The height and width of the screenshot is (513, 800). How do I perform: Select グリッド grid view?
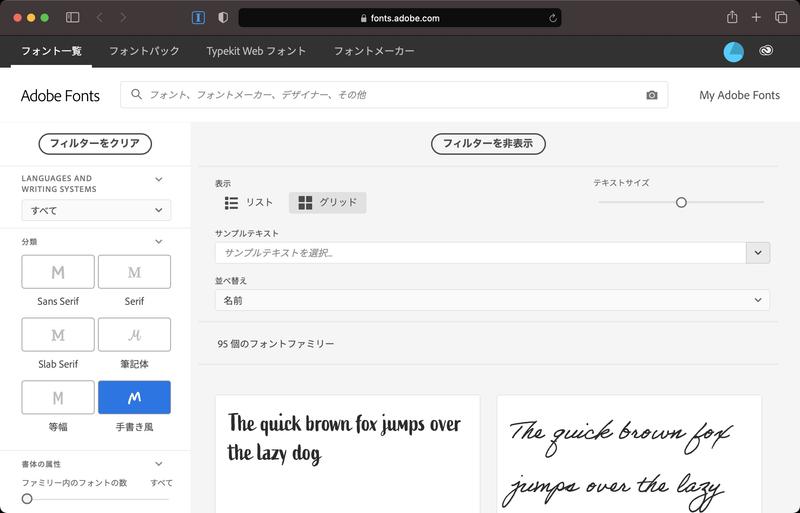pyautogui.click(x=328, y=203)
